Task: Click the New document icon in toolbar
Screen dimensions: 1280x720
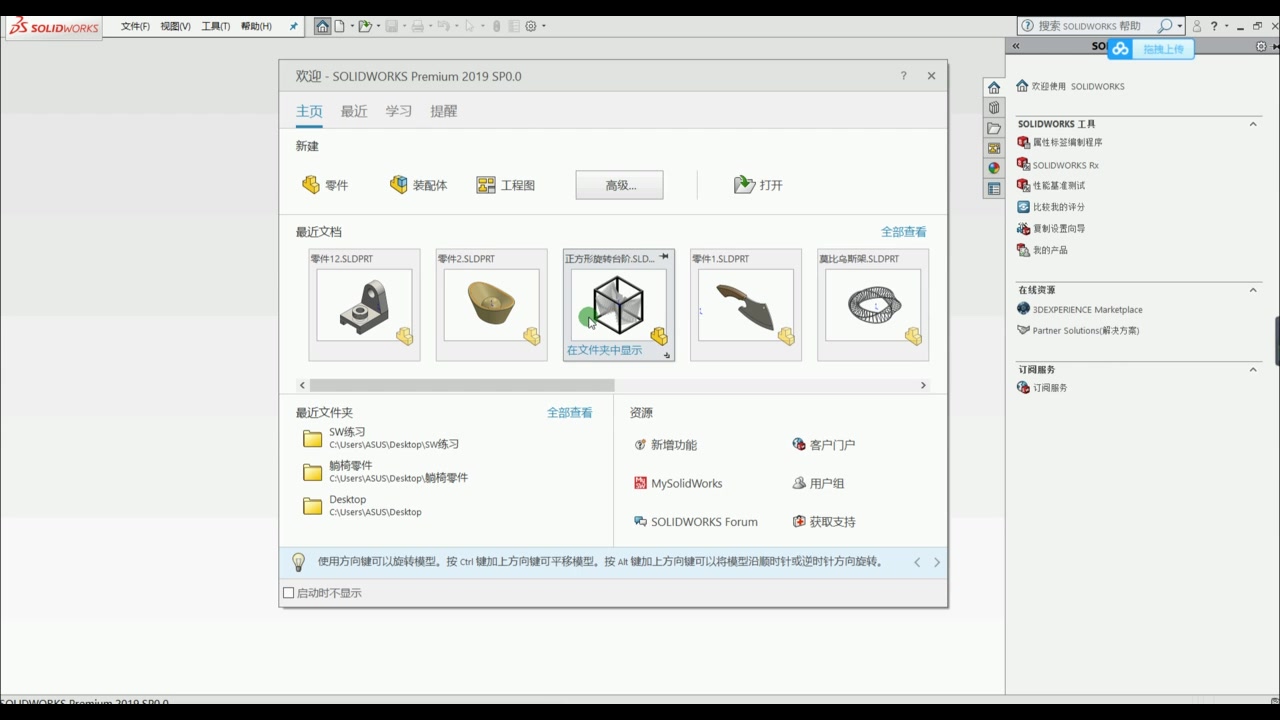Action: 340,26
